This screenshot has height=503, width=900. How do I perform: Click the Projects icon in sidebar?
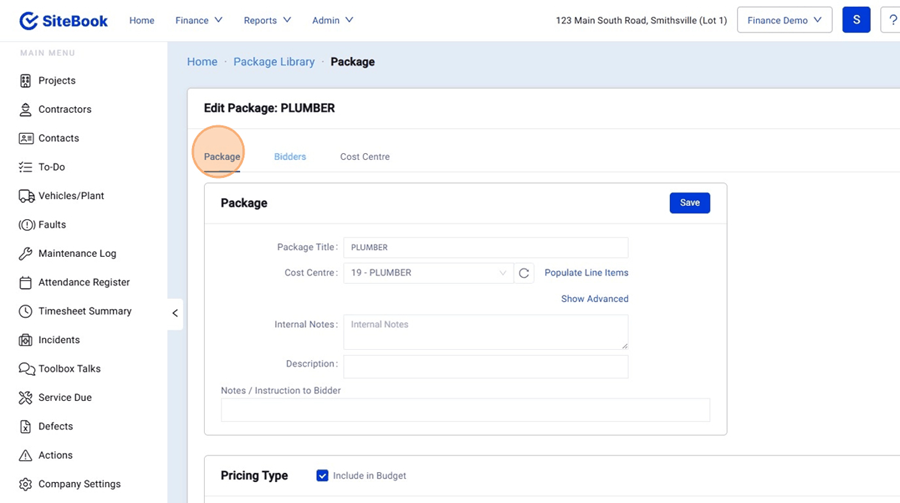click(x=26, y=81)
